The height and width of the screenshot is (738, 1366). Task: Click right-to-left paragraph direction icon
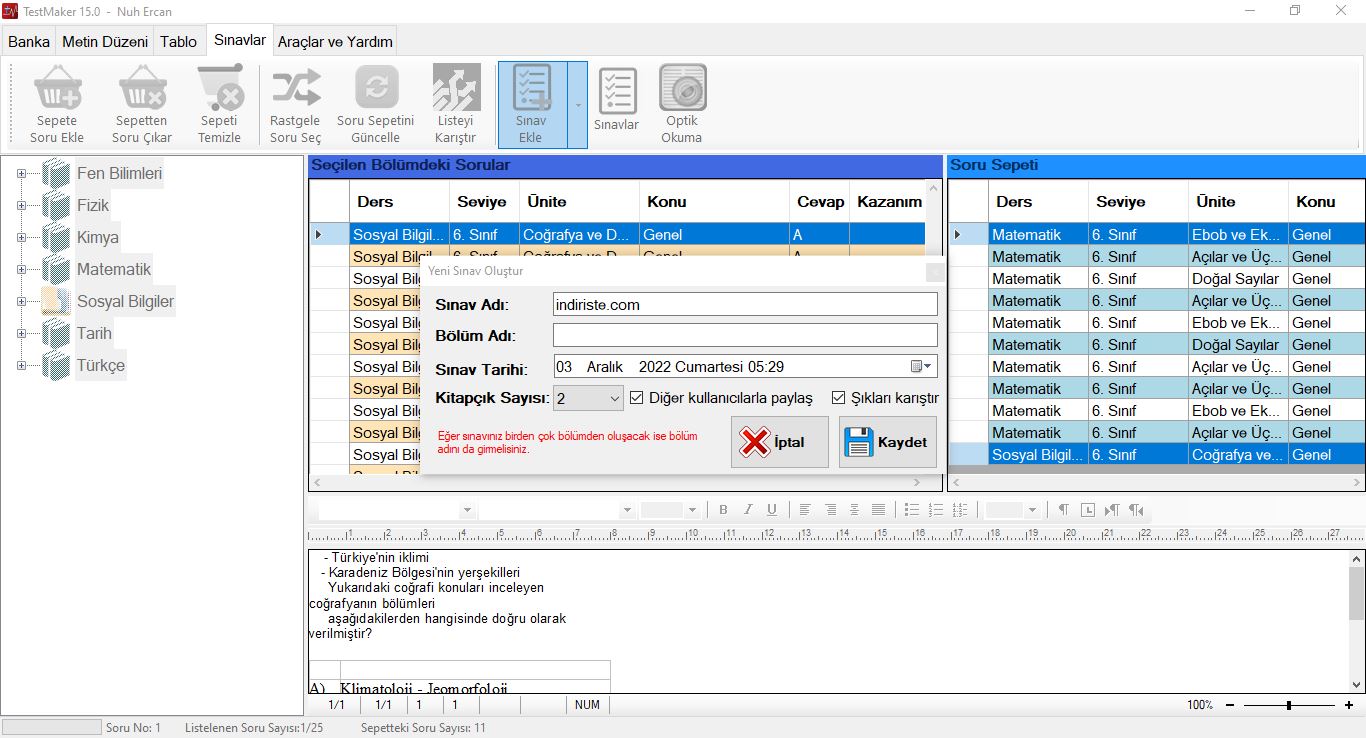1136,510
